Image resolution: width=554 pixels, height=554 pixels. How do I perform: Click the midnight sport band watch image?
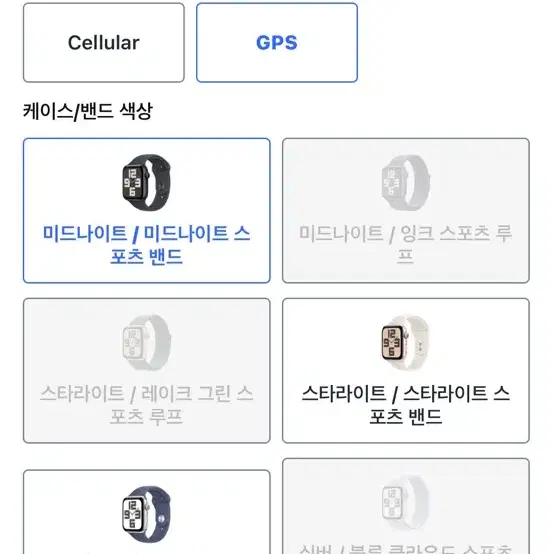[146, 182]
